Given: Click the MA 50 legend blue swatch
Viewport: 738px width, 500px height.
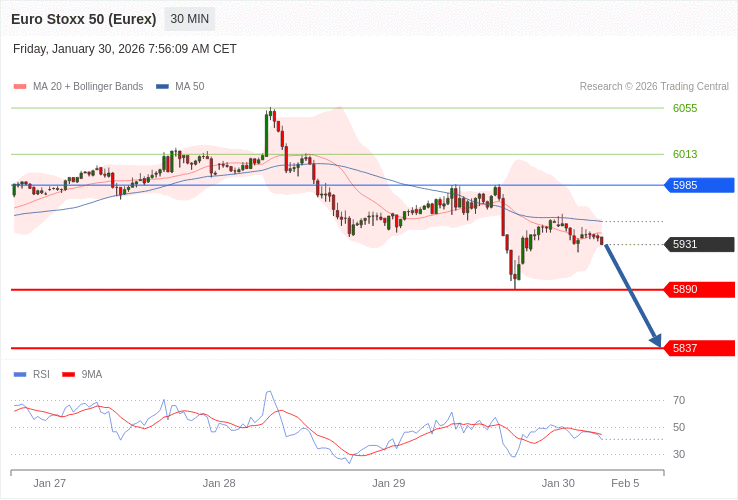Looking at the screenshot, I should (x=162, y=87).
